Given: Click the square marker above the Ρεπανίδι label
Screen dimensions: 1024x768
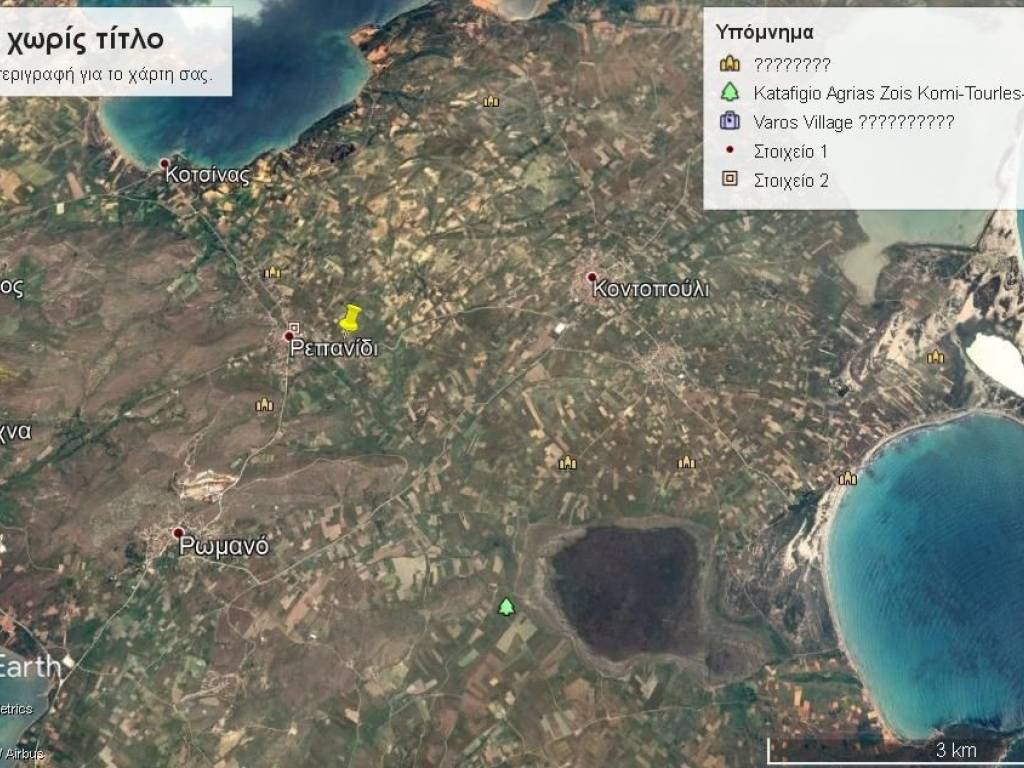Looking at the screenshot, I should (294, 327).
